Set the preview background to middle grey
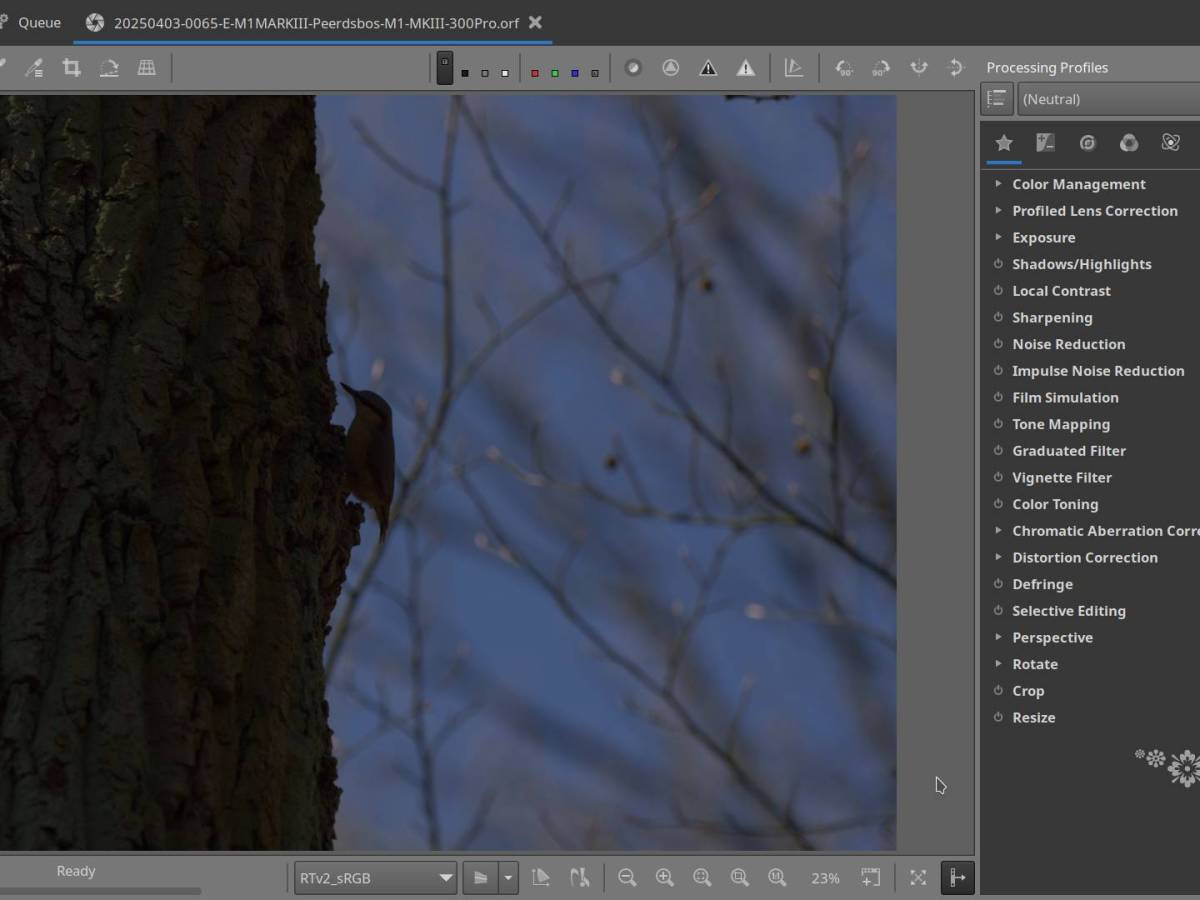 pyautogui.click(x=485, y=73)
